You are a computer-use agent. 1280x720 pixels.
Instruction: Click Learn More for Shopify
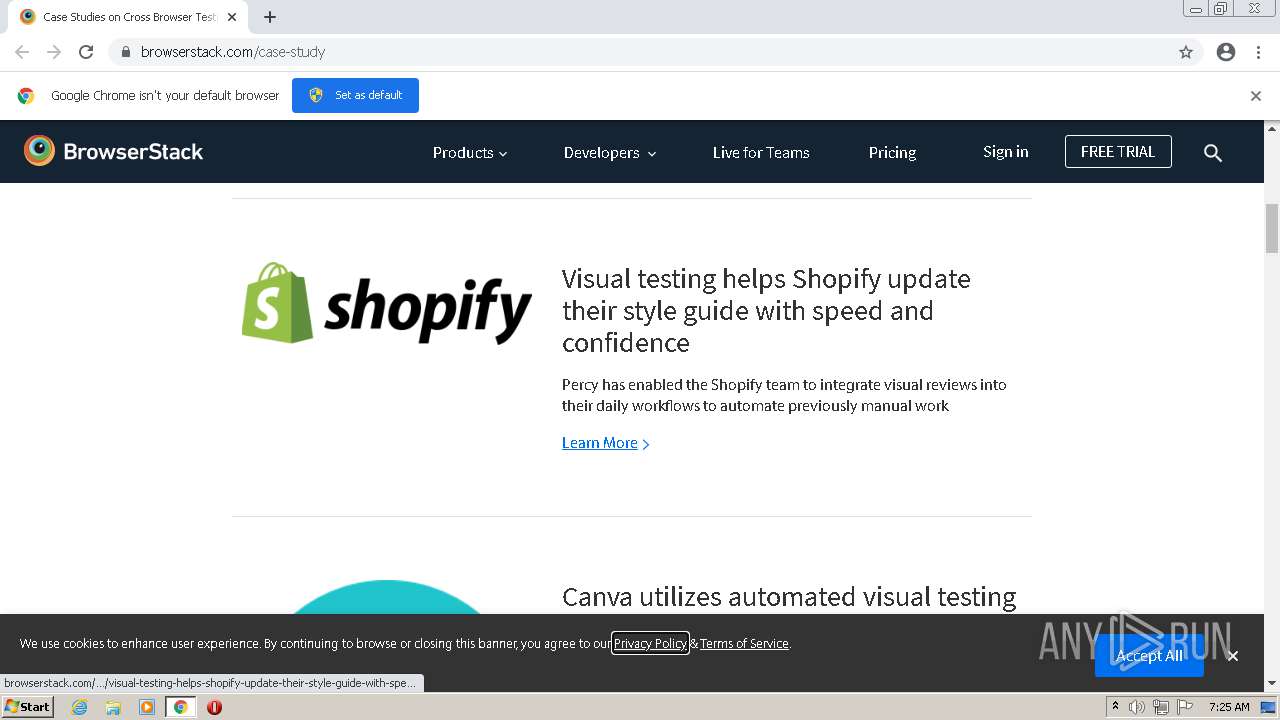click(599, 443)
